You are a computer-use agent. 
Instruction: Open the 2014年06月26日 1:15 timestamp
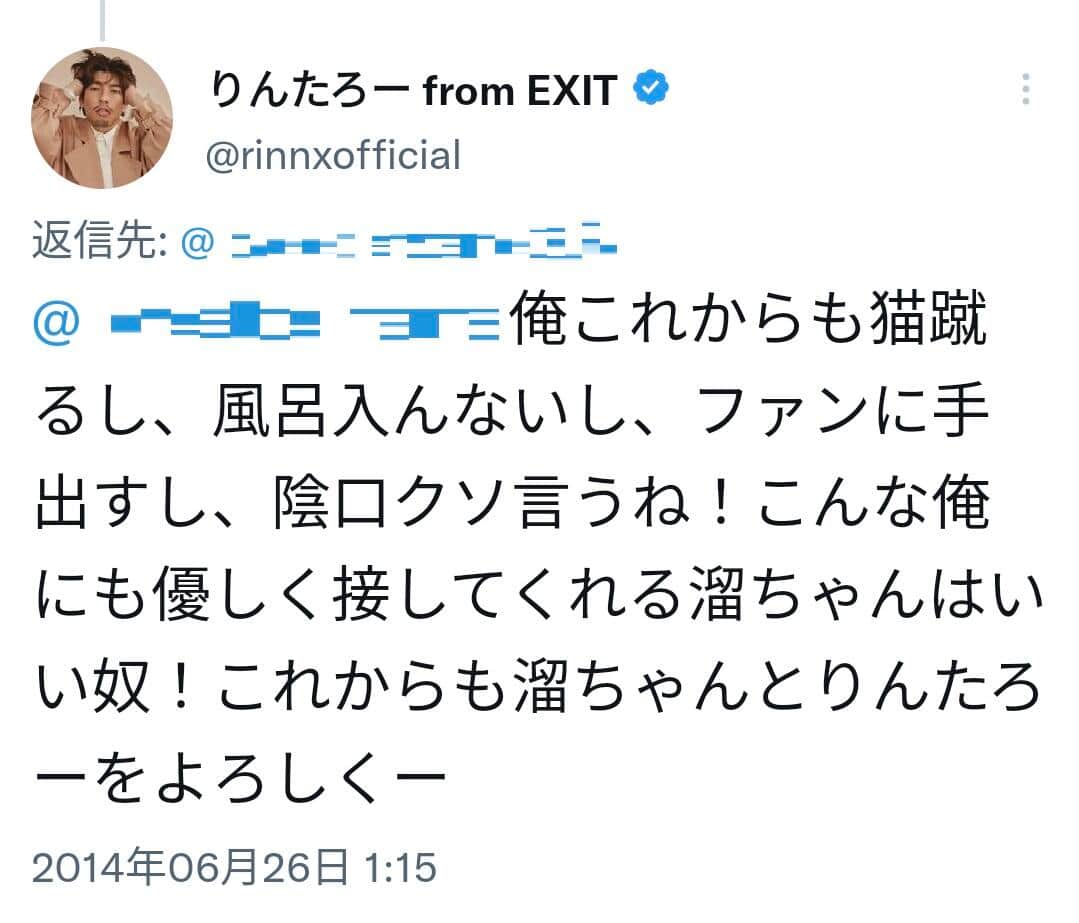click(x=235, y=868)
